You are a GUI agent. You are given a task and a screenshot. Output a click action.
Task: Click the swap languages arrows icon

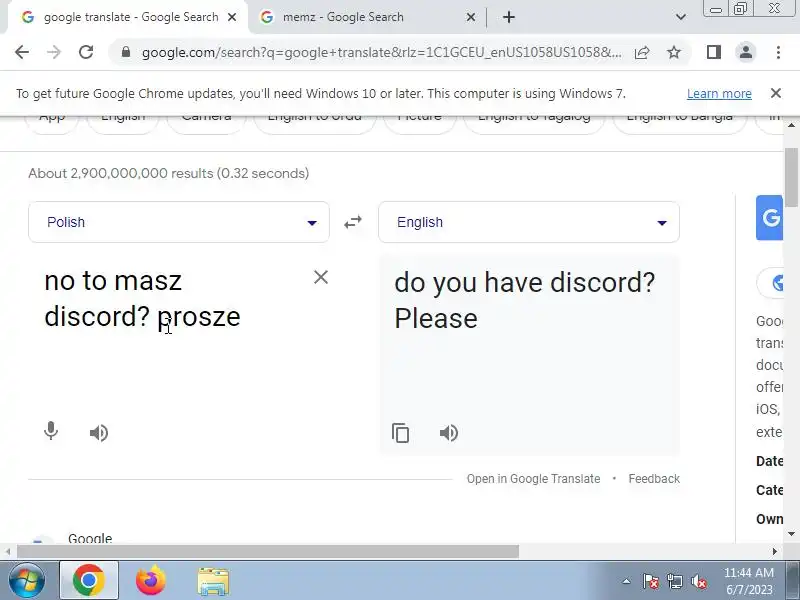point(353,222)
